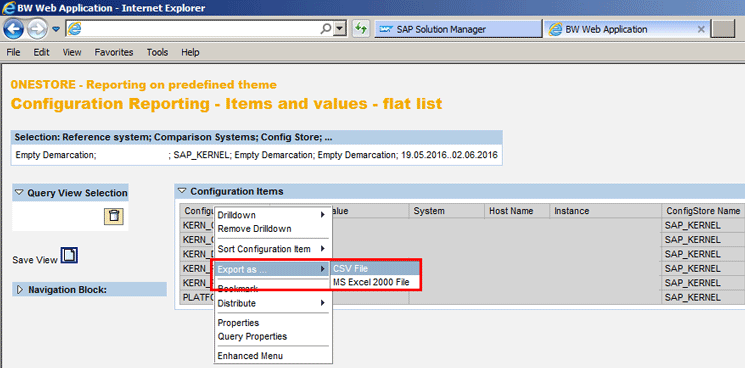Collapse the Configuration Items panel
This screenshot has width=745, height=368.
pyautogui.click(x=181, y=191)
